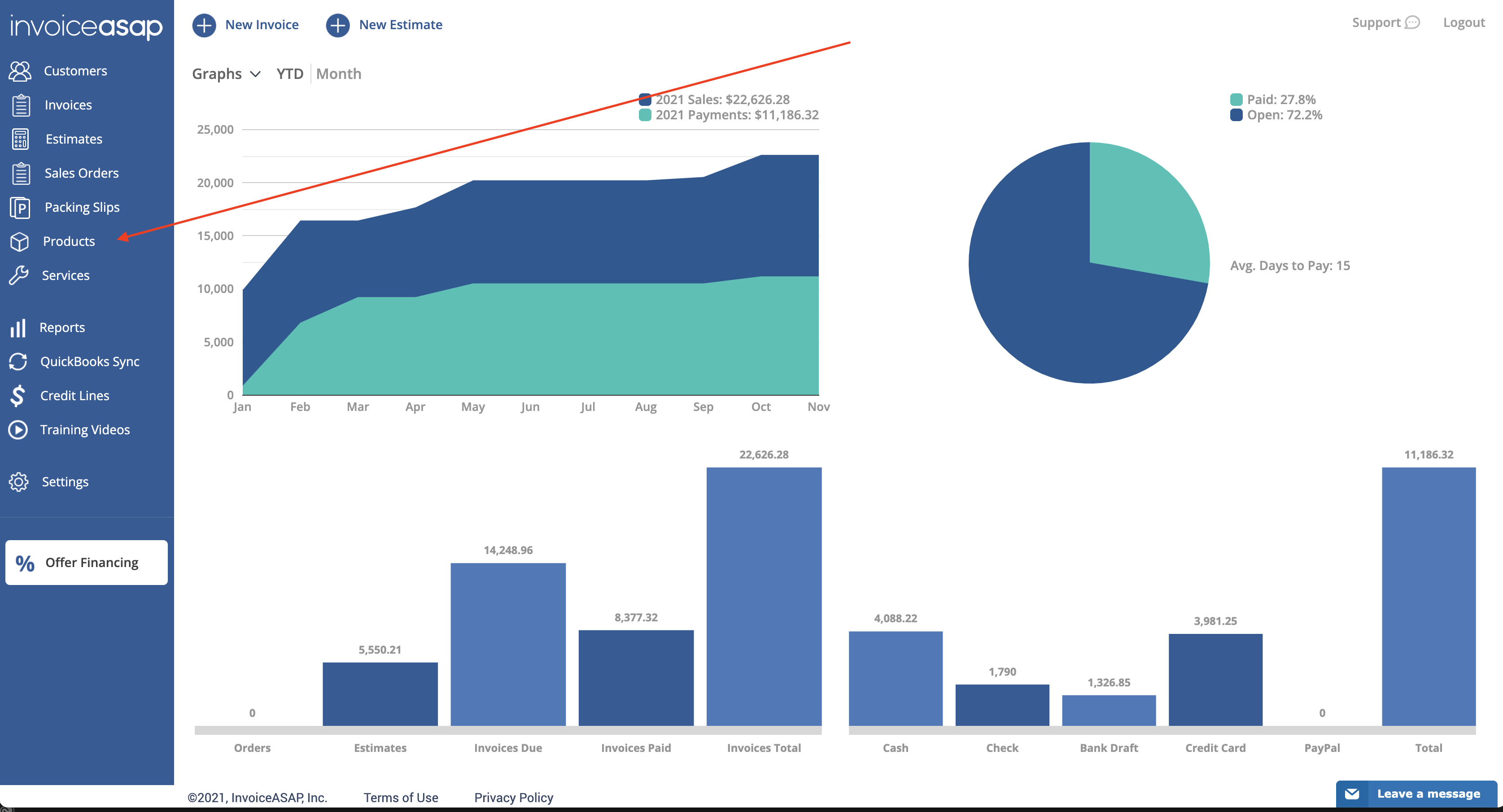Switch to the YTD view

coord(290,74)
